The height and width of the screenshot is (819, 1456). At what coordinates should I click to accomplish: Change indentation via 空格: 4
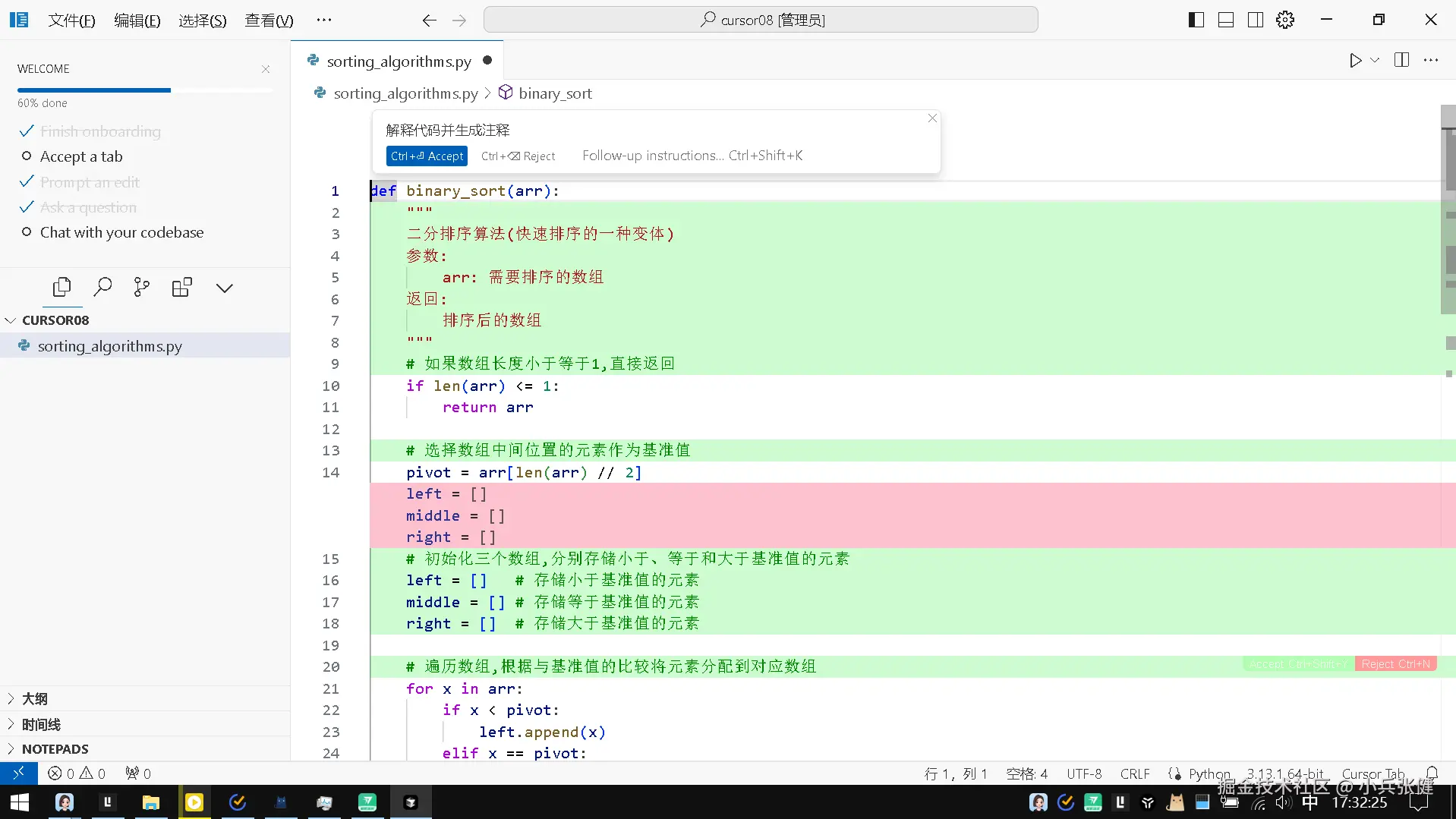pos(1026,773)
